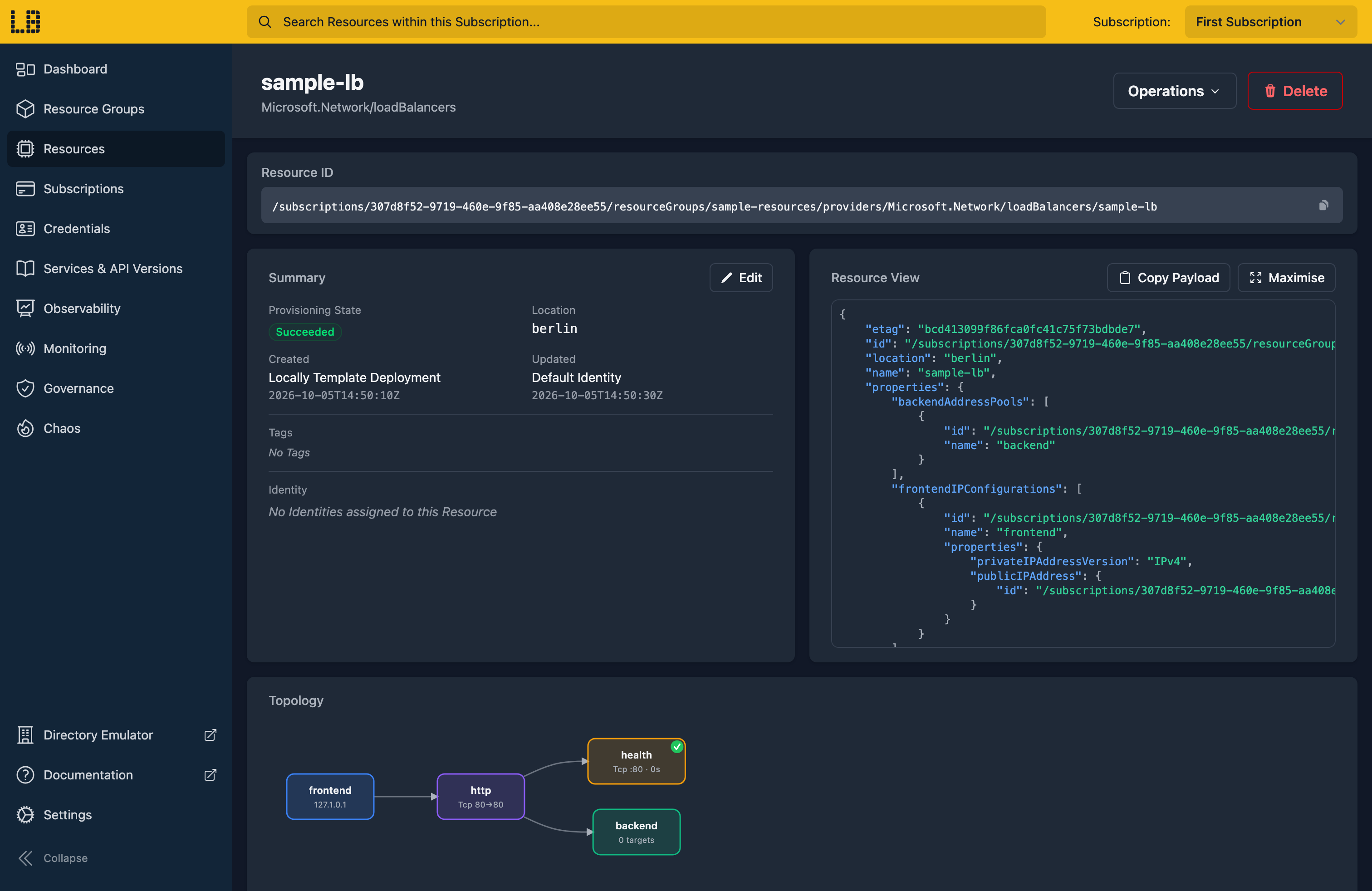
Task: Click the Settings gear icon
Action: 25,815
